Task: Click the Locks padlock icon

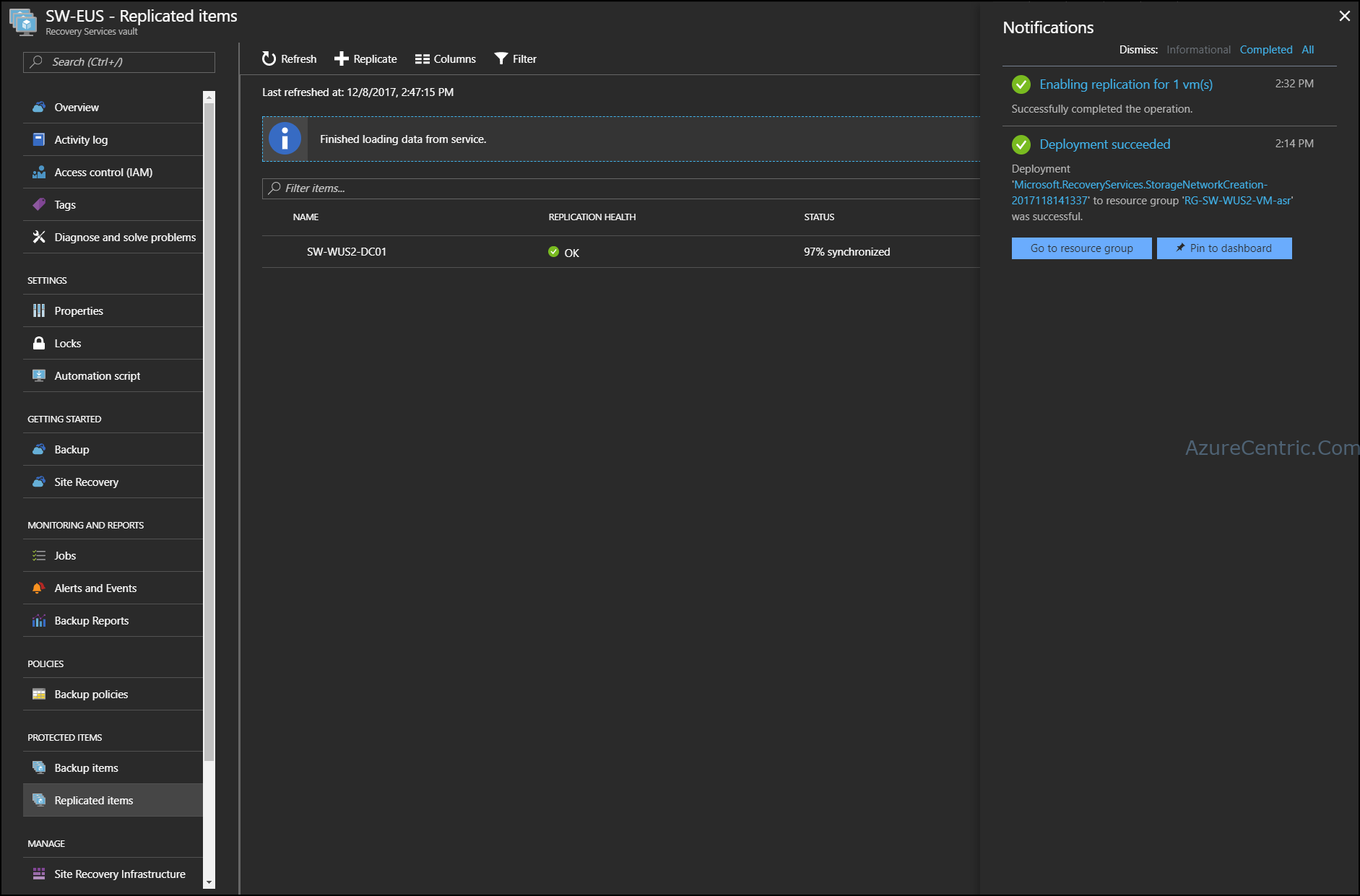Action: 39,343
